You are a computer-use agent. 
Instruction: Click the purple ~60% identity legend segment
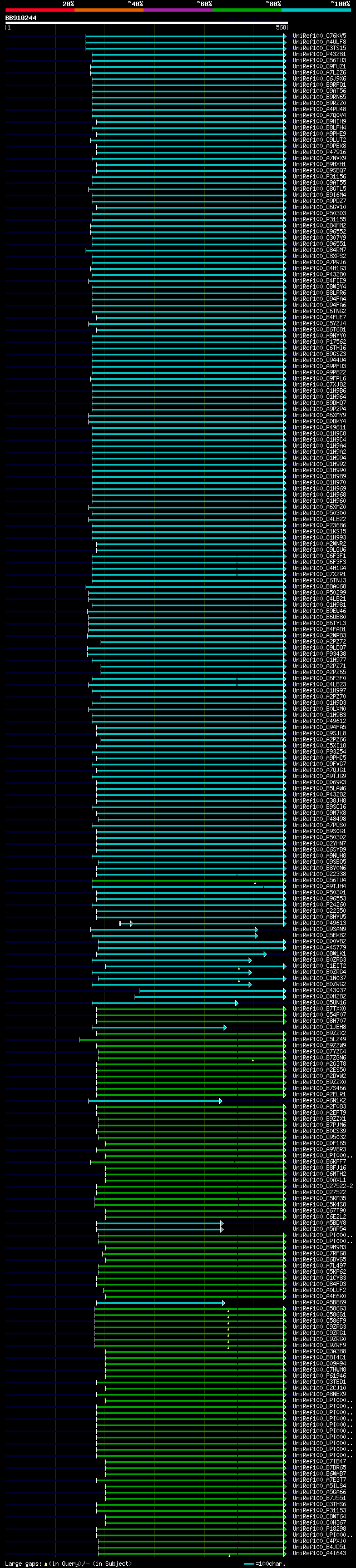point(179,10)
